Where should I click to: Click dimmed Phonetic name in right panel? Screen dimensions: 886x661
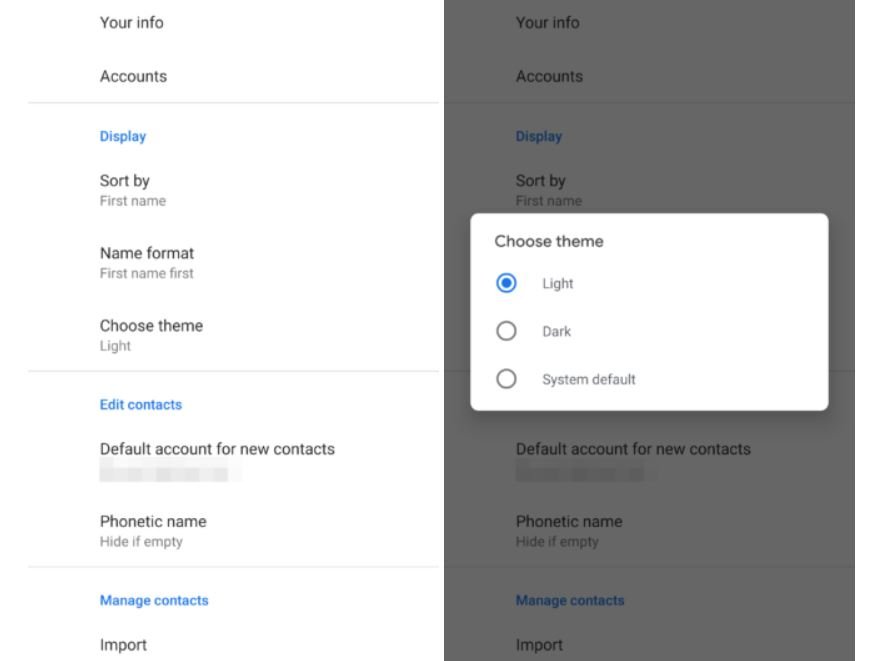[569, 530]
